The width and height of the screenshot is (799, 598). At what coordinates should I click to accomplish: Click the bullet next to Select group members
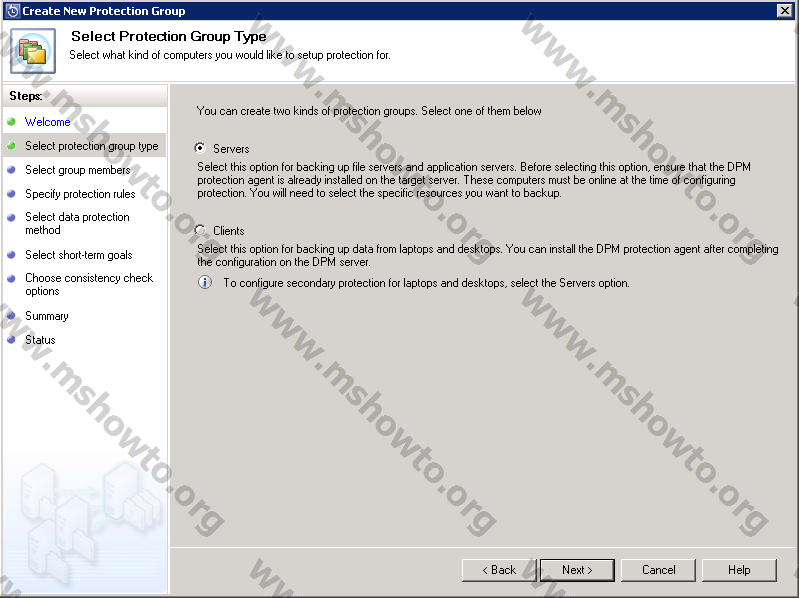(x=11, y=170)
